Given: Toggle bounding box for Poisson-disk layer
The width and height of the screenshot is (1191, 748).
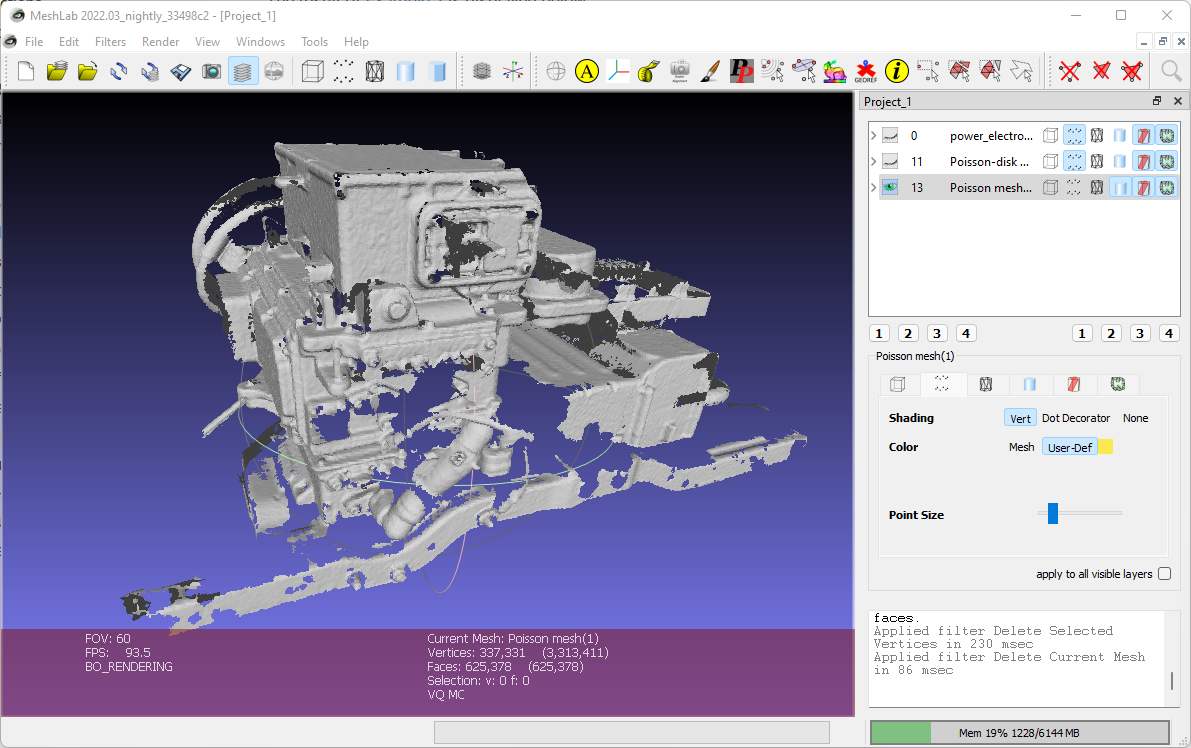Looking at the screenshot, I should pyautogui.click(x=1050, y=162).
